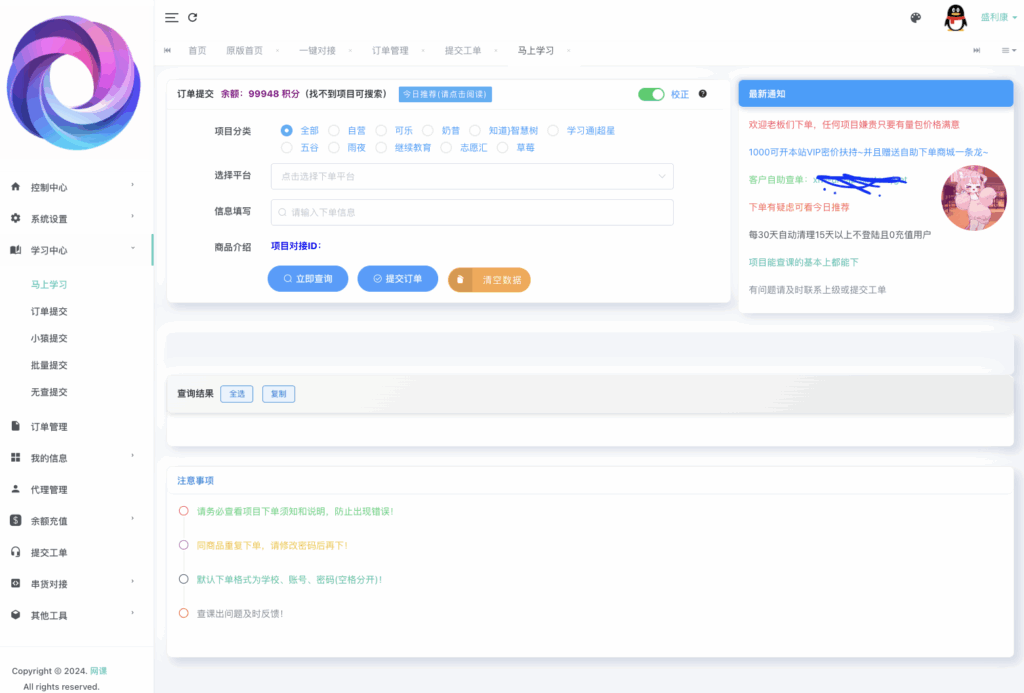Screen dimensions: 1024x693
Task: Toggle the 校正 switch
Action: point(651,94)
